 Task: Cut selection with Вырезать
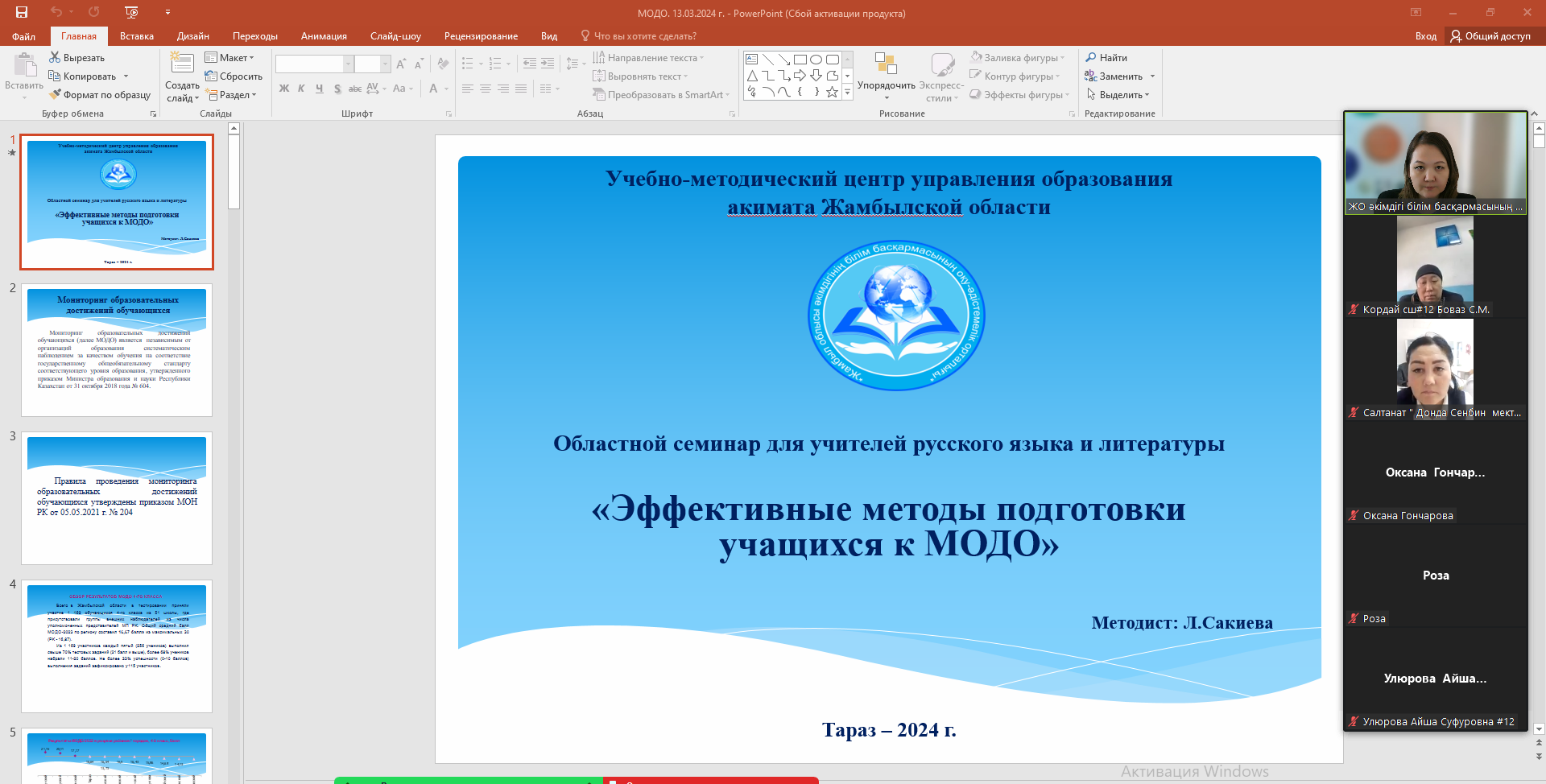point(77,58)
